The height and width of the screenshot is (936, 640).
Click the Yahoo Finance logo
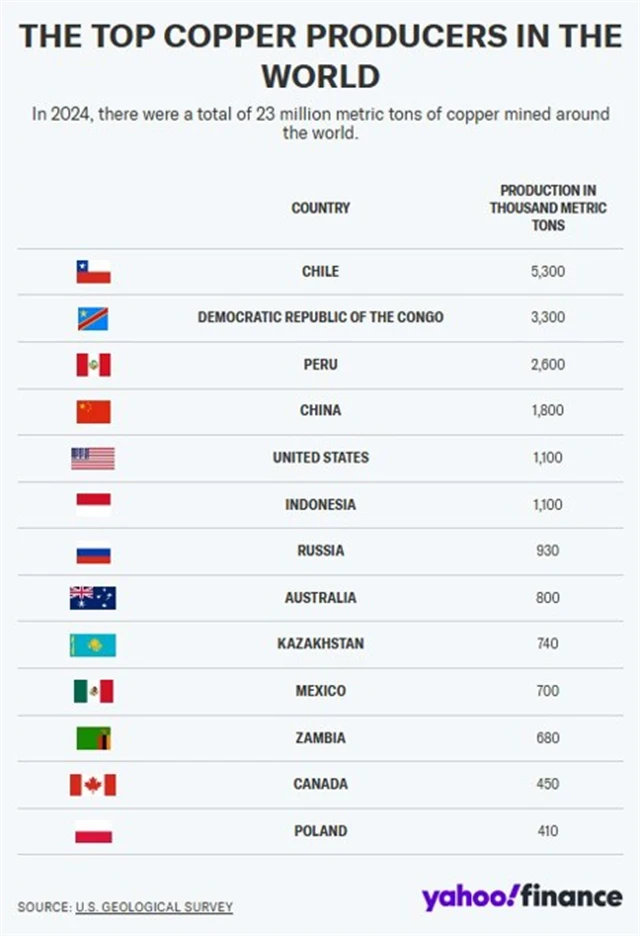click(x=521, y=896)
